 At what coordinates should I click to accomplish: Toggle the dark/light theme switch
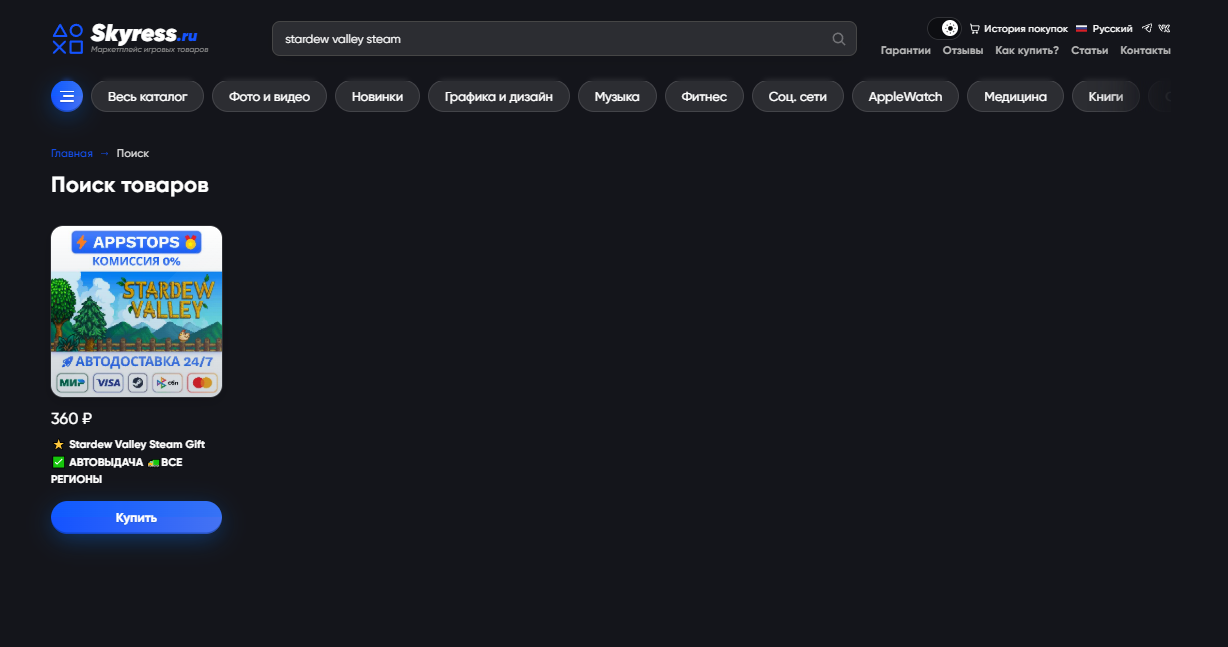pyautogui.click(x=944, y=28)
